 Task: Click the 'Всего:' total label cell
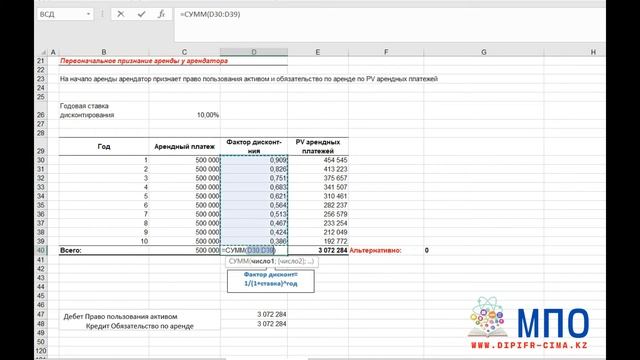tap(104, 250)
